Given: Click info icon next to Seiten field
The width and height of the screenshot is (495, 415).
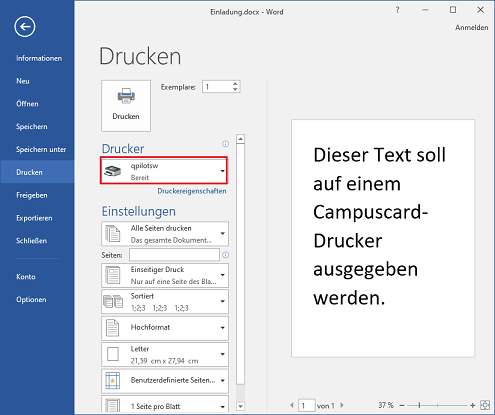Looking at the screenshot, I should [226, 255].
